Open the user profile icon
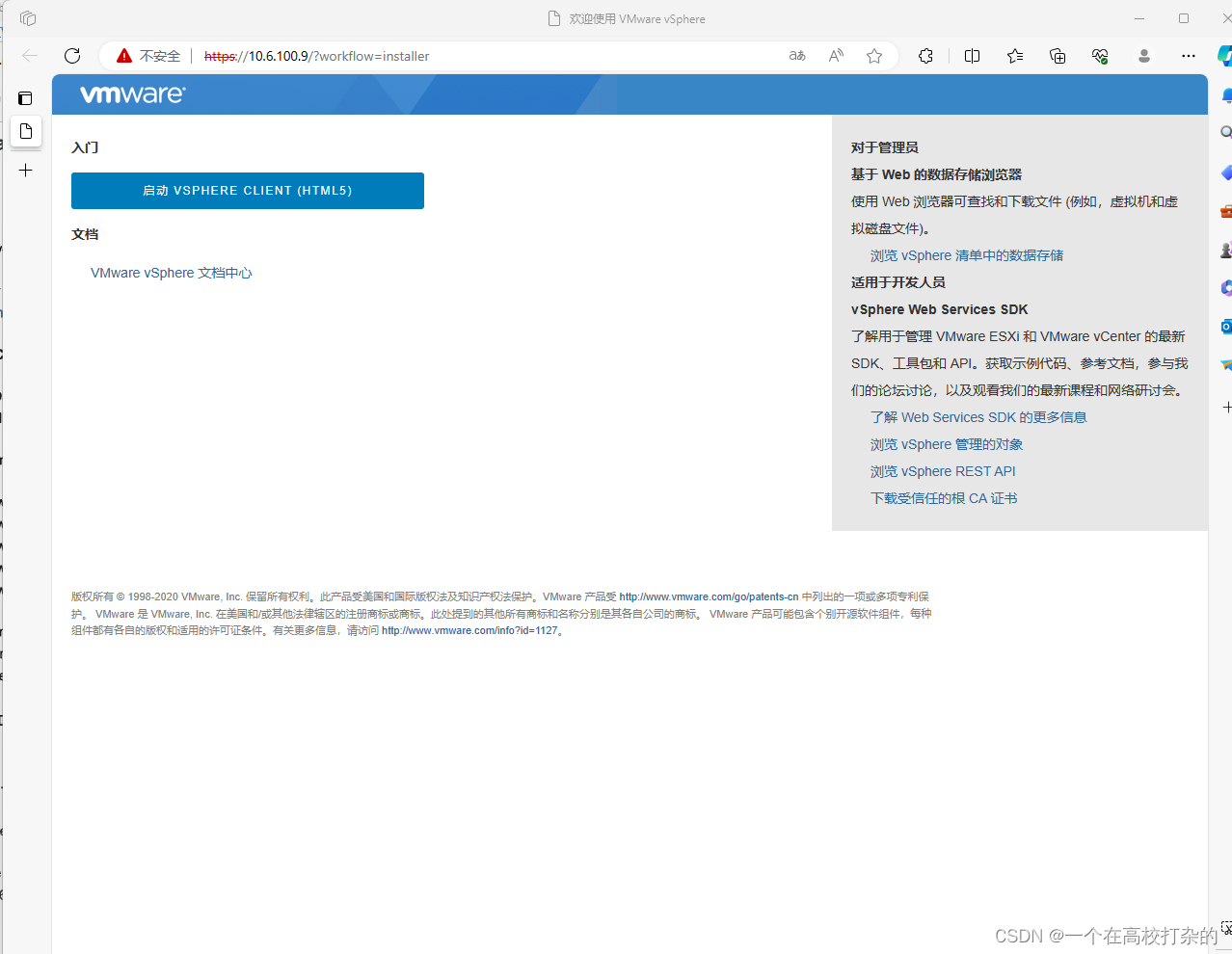This screenshot has height=954, width=1232. (x=1144, y=56)
